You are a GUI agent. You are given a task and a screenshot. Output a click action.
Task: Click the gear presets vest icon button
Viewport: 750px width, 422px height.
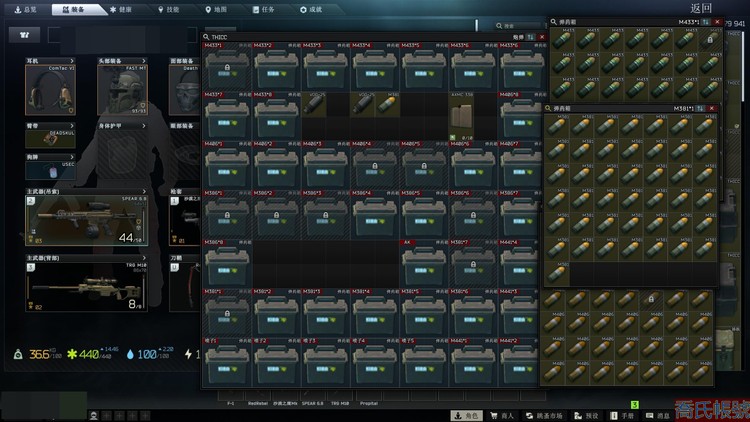coord(24,34)
